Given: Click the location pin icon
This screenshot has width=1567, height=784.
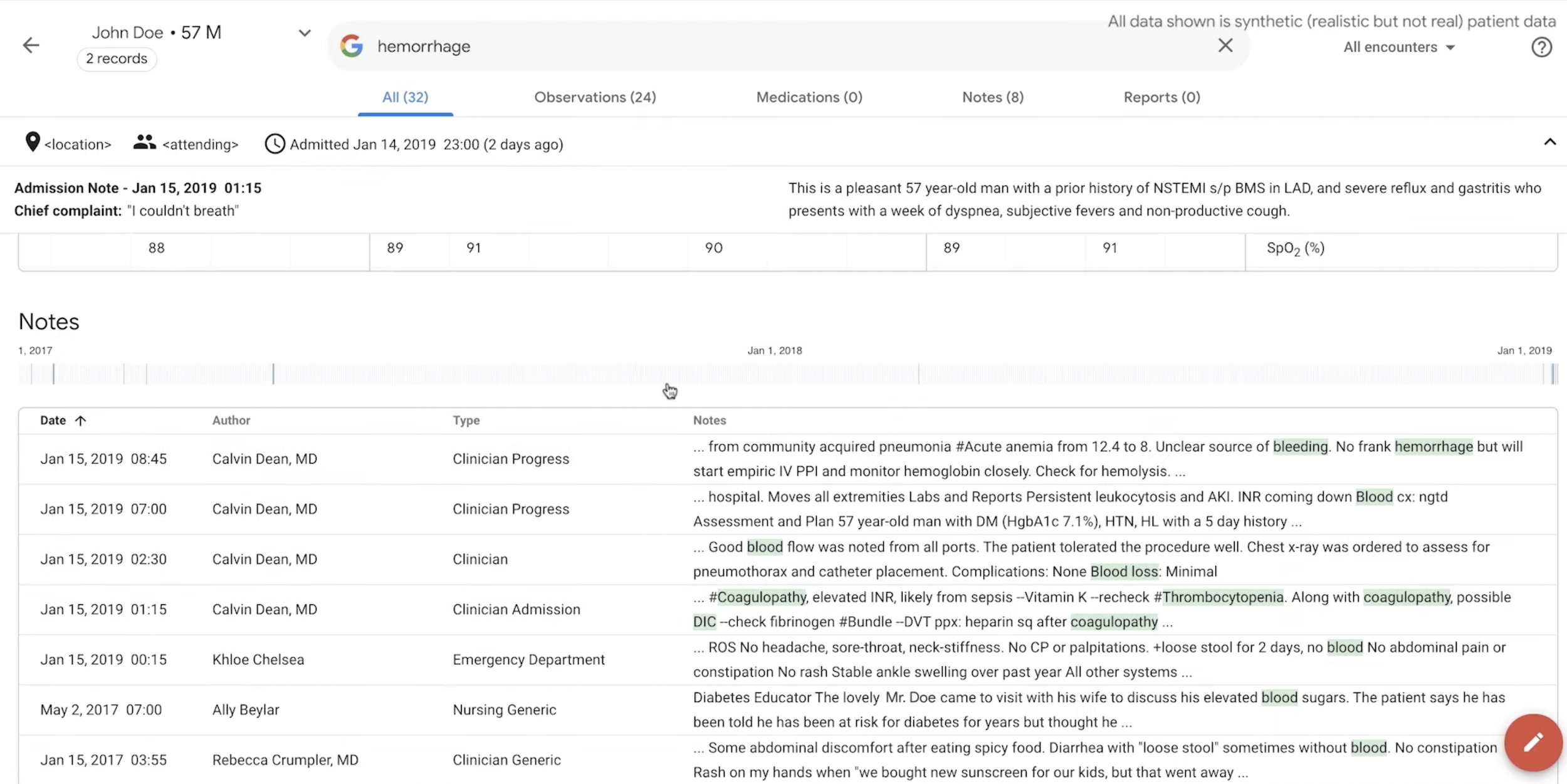Looking at the screenshot, I should point(33,142).
